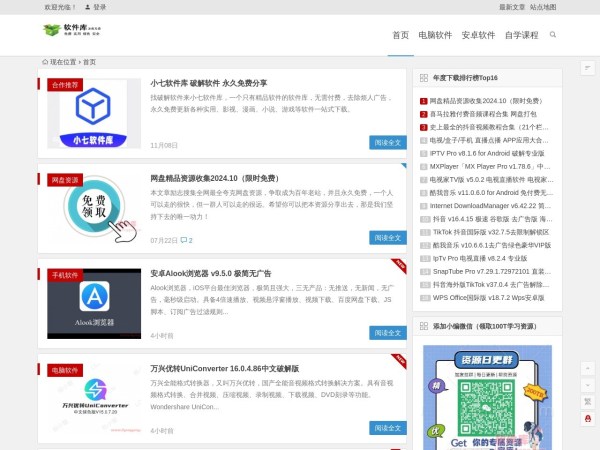Click the user icon beside 登录
The image size is (600, 450).
point(87,6)
